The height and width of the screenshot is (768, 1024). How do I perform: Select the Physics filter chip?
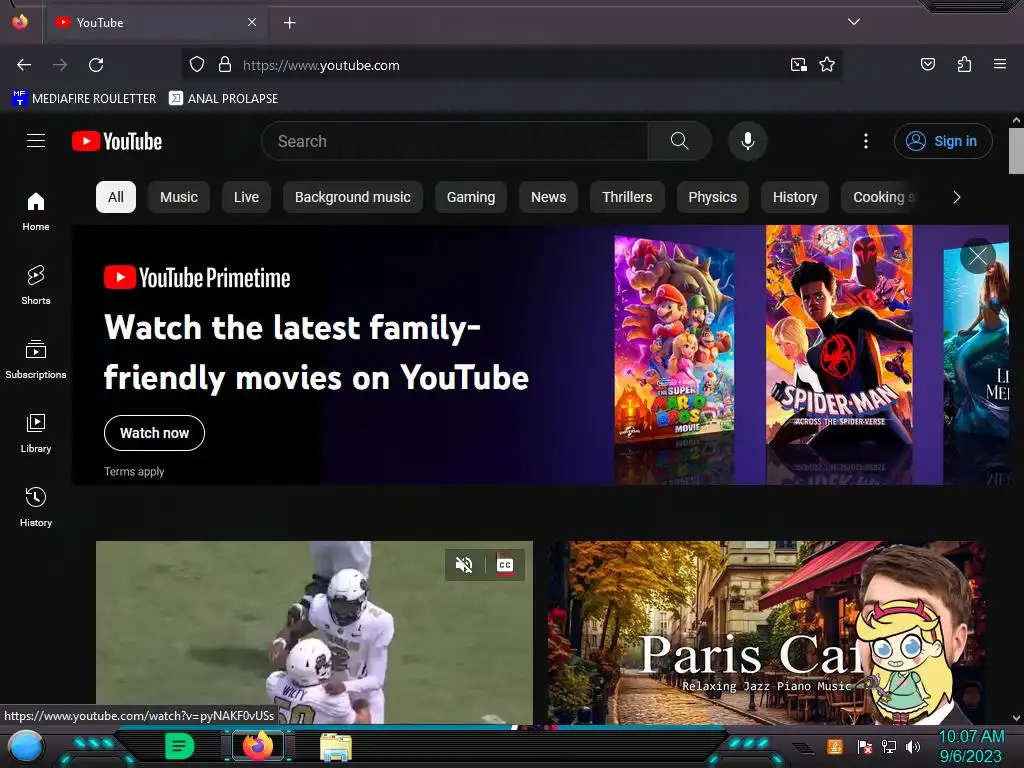(712, 197)
